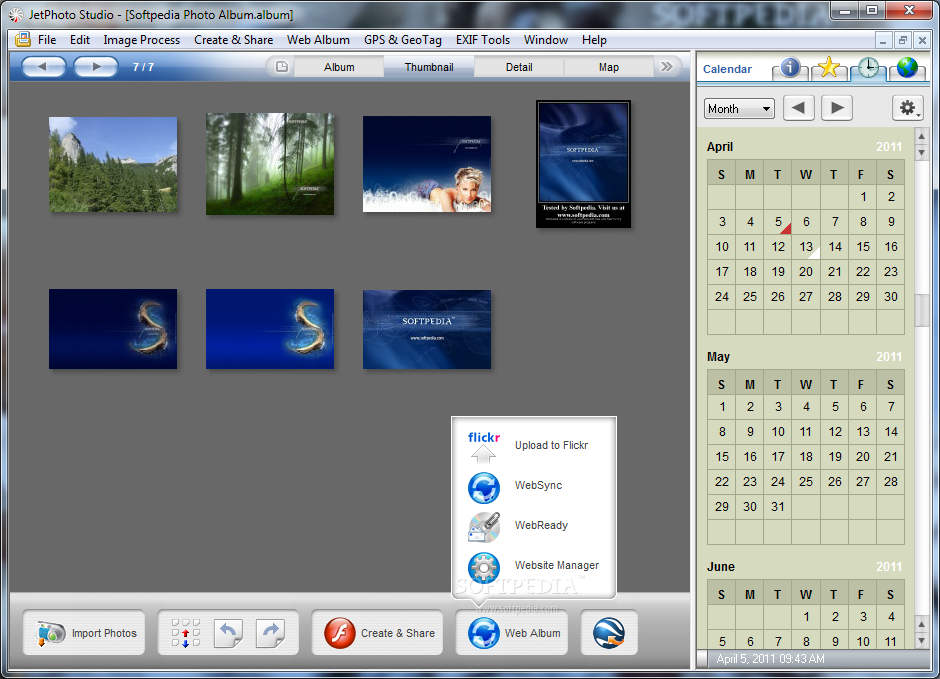This screenshot has width=940, height=679.
Task: Select the clock calendar tab icon
Action: (867, 68)
